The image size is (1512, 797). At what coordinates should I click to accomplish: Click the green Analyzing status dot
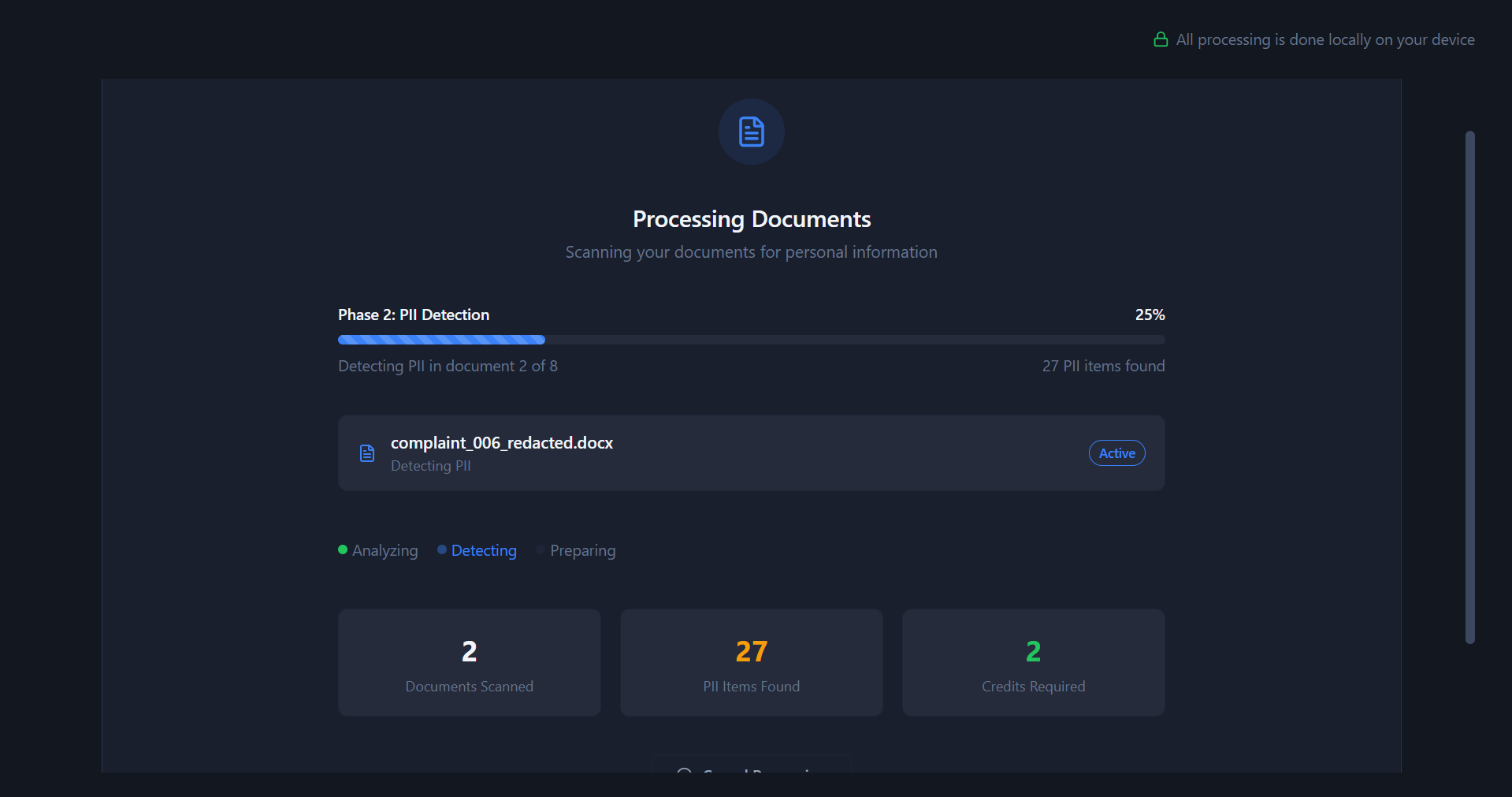(x=343, y=549)
